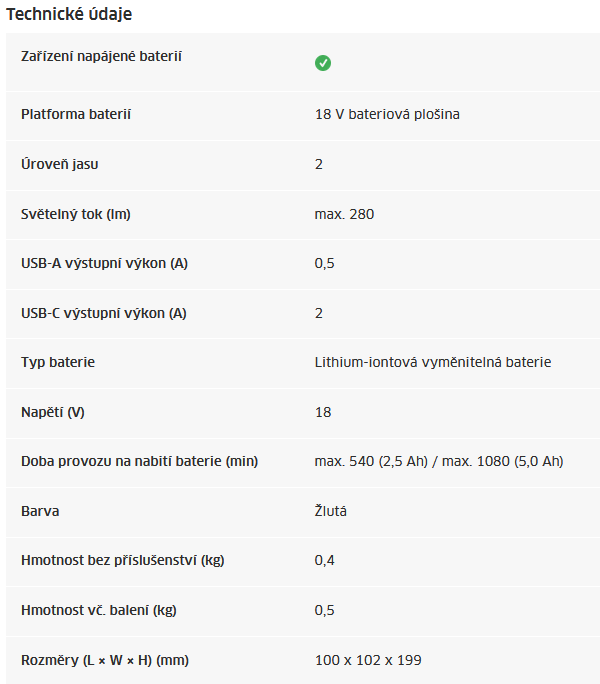Click the "Světelný tok (lm)" label
The width and height of the screenshot is (600, 684).
point(76,214)
